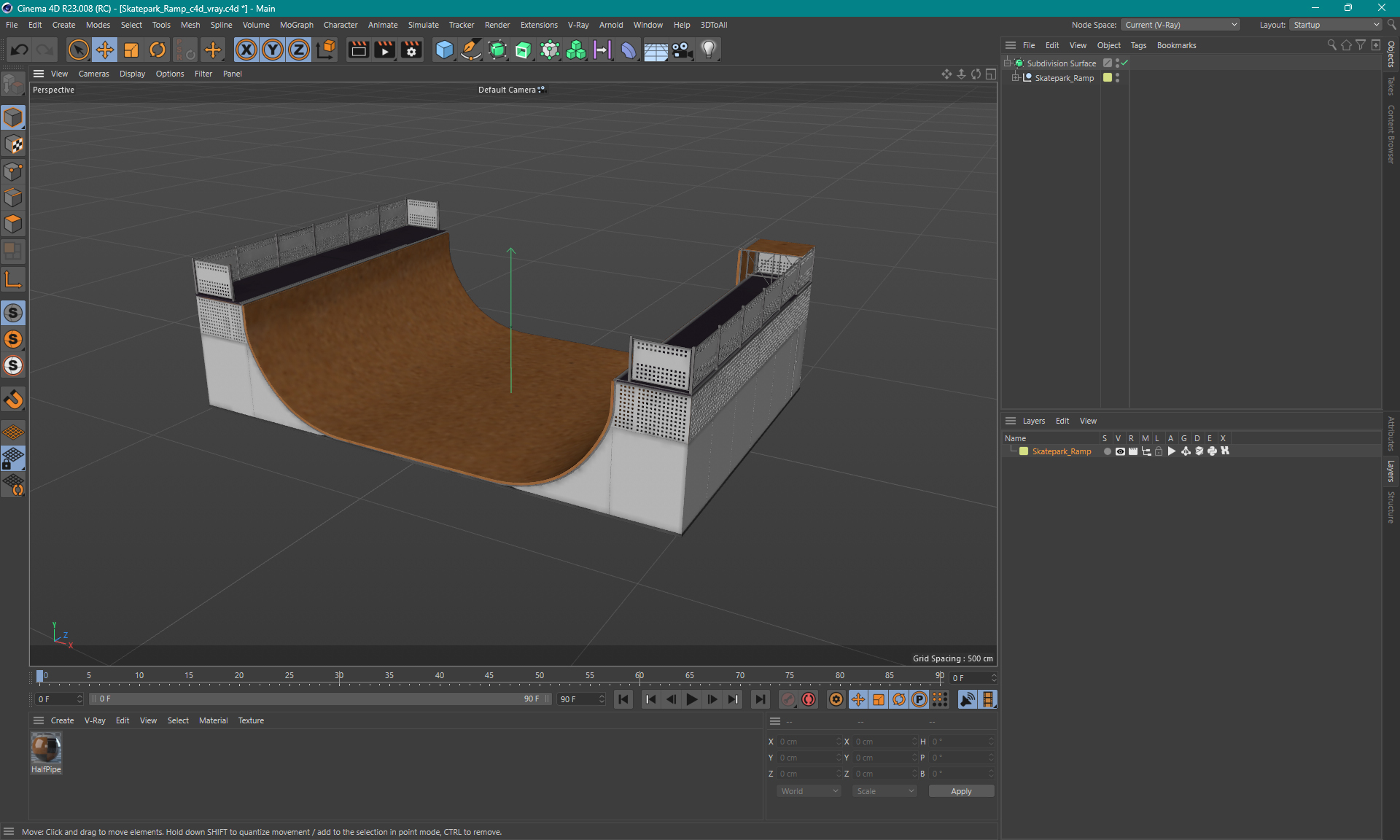This screenshot has height=840, width=1400.
Task: Open the V-Ray menu
Action: (578, 25)
